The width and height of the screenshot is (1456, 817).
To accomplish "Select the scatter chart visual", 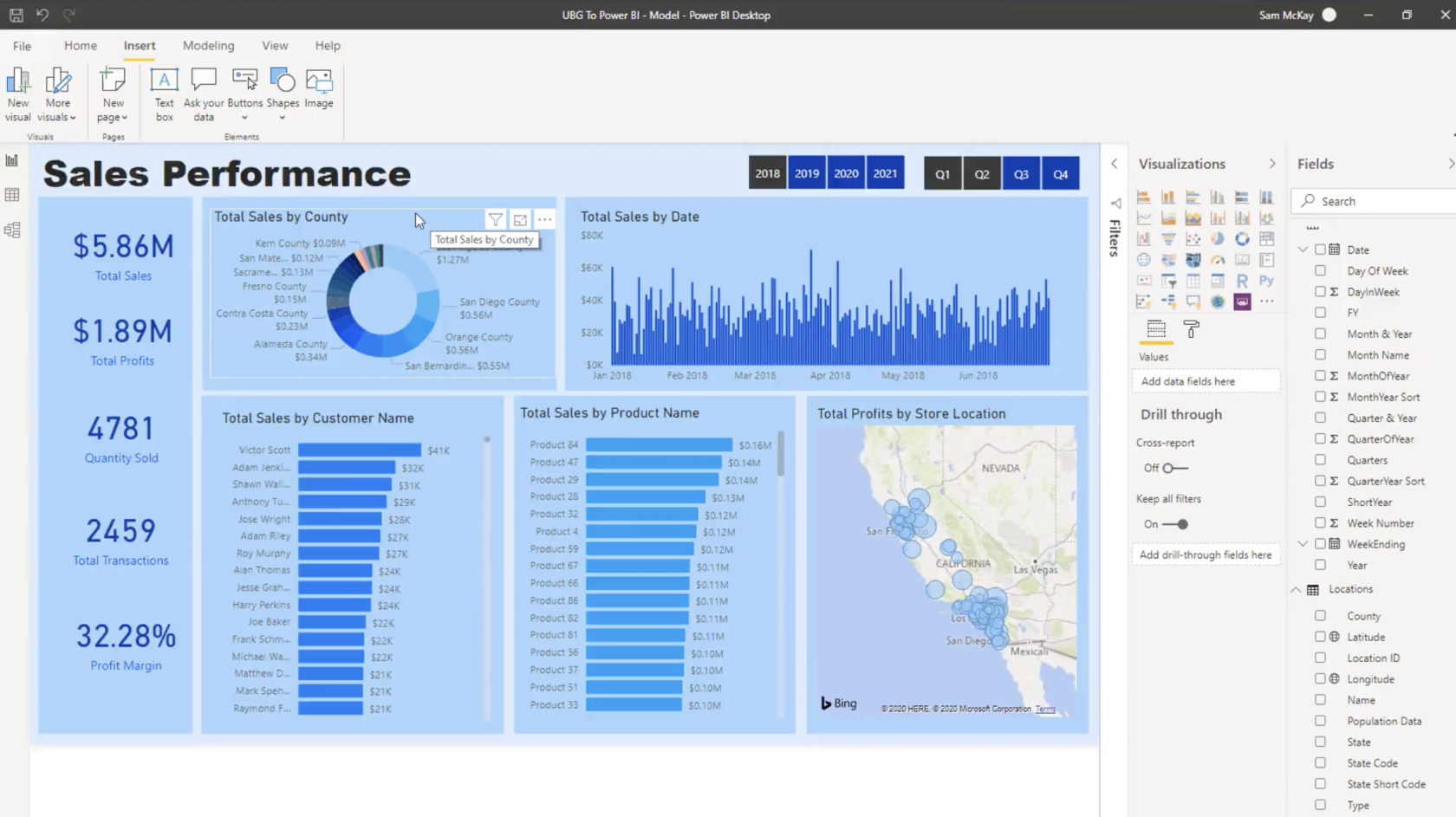I will (x=1193, y=239).
